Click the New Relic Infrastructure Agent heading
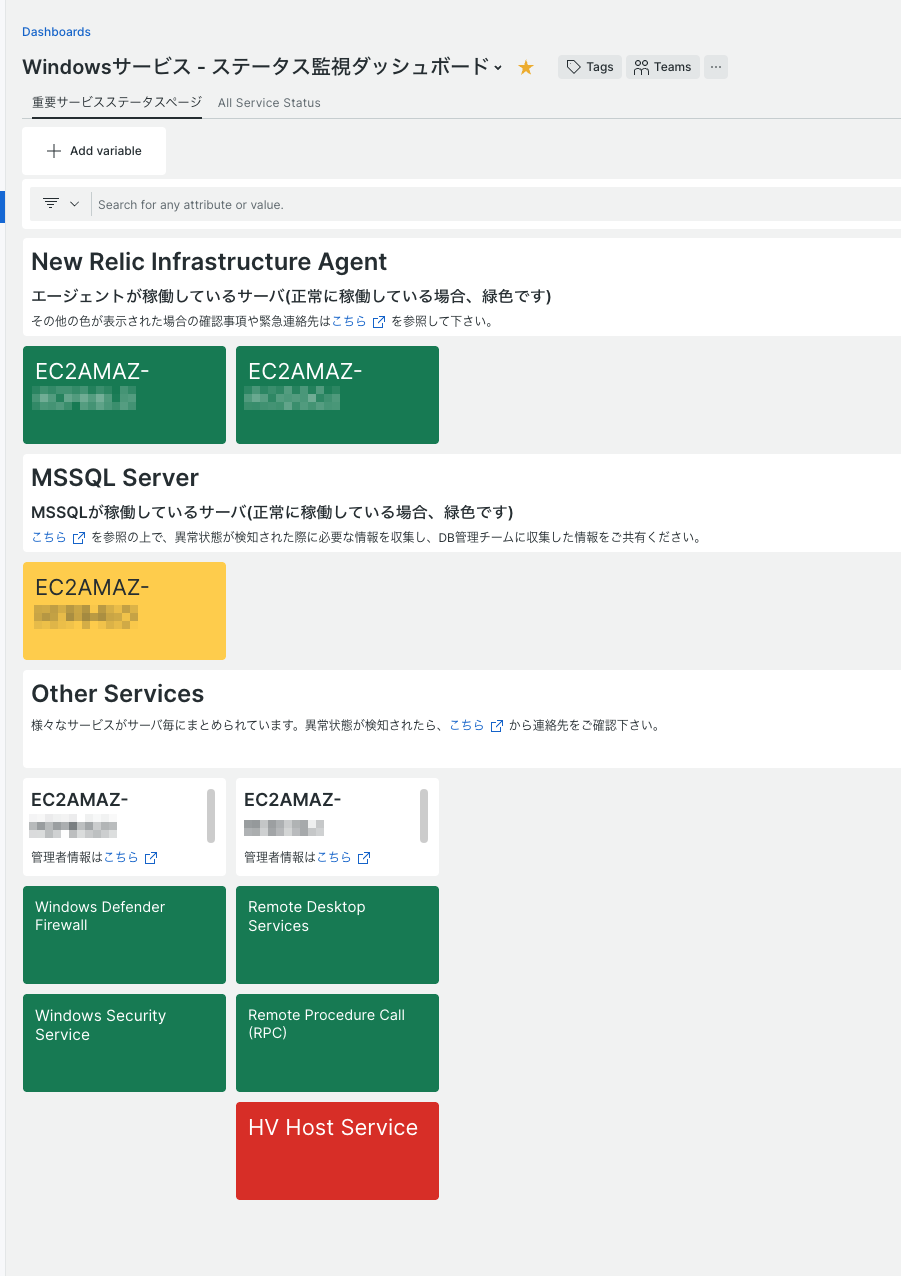This screenshot has width=901, height=1276. [209, 262]
